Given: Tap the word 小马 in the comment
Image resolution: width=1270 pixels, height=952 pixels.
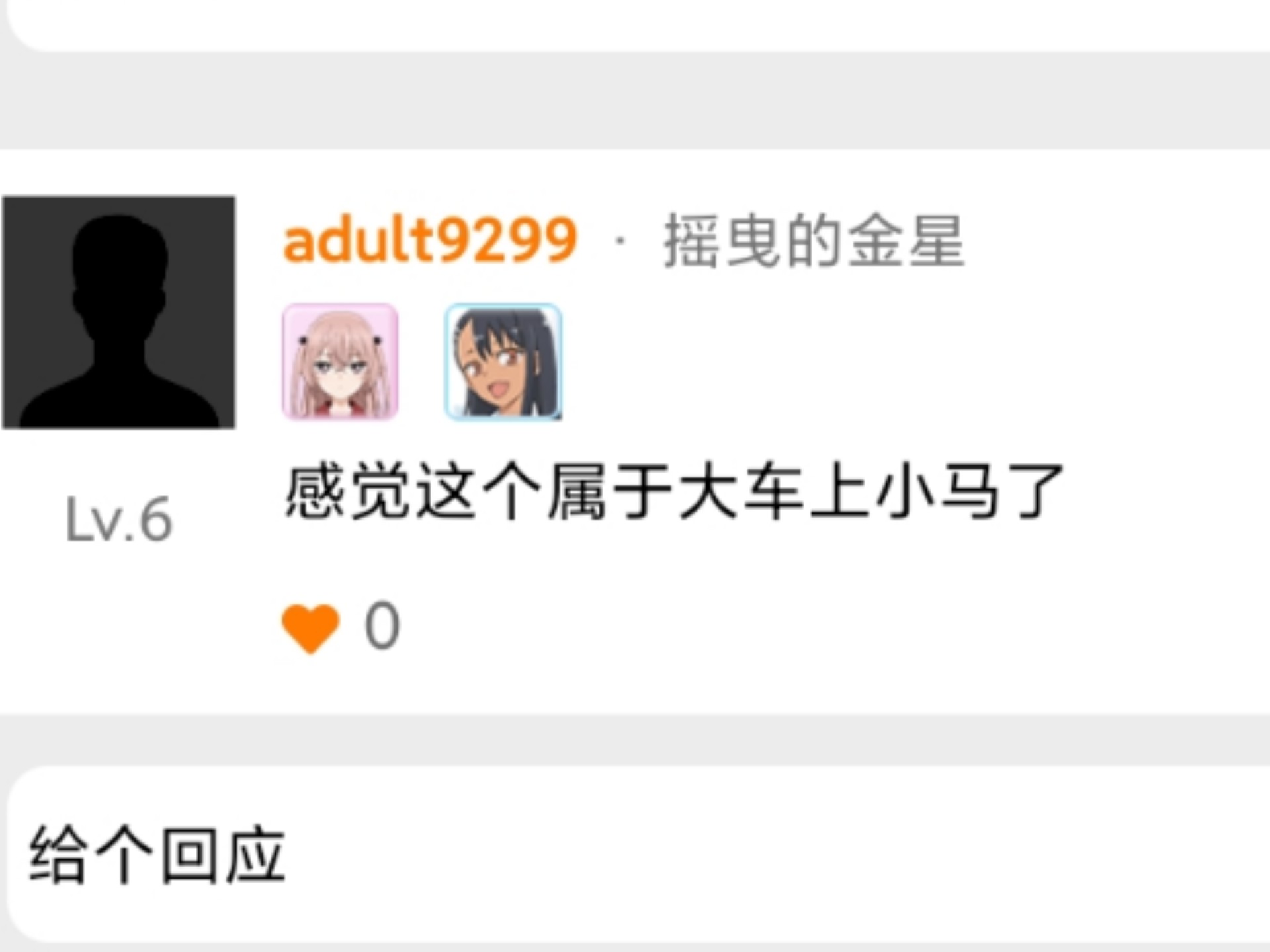Looking at the screenshot, I should coord(937,492).
